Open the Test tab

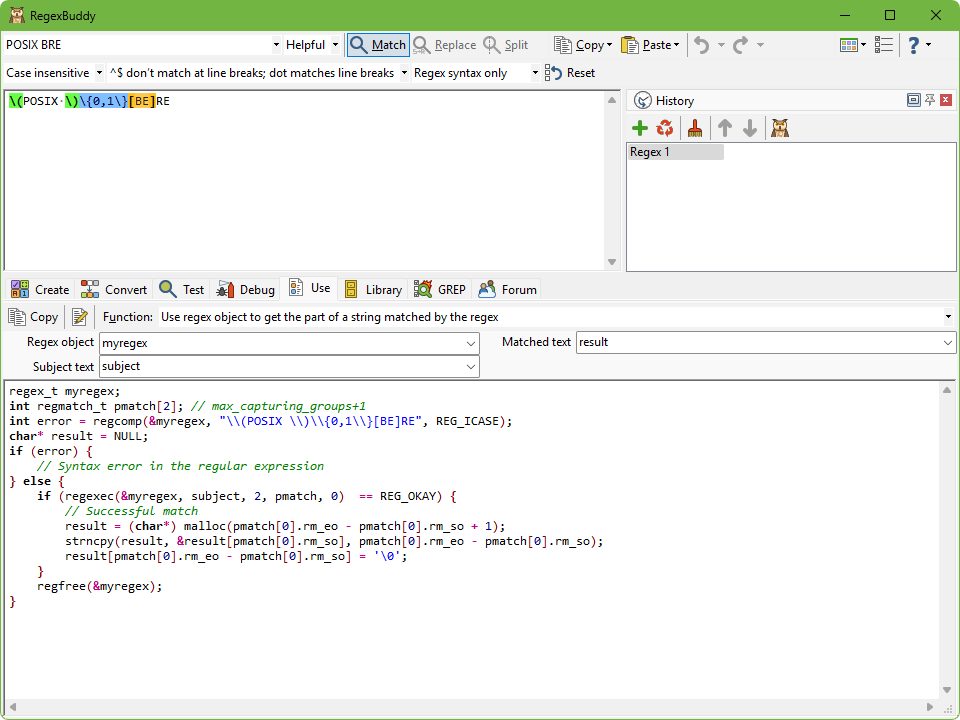pyautogui.click(x=181, y=289)
